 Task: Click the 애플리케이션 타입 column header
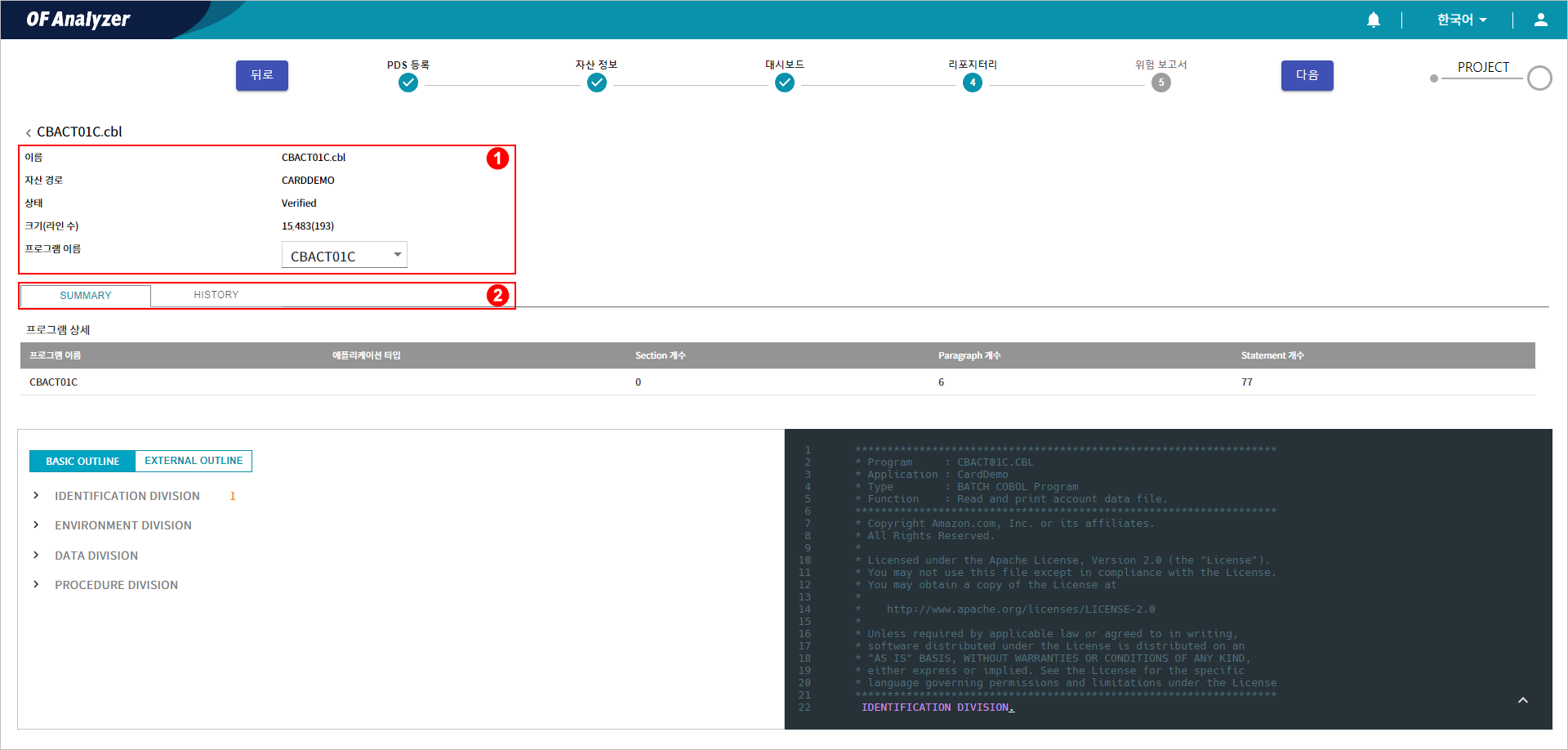point(367,355)
